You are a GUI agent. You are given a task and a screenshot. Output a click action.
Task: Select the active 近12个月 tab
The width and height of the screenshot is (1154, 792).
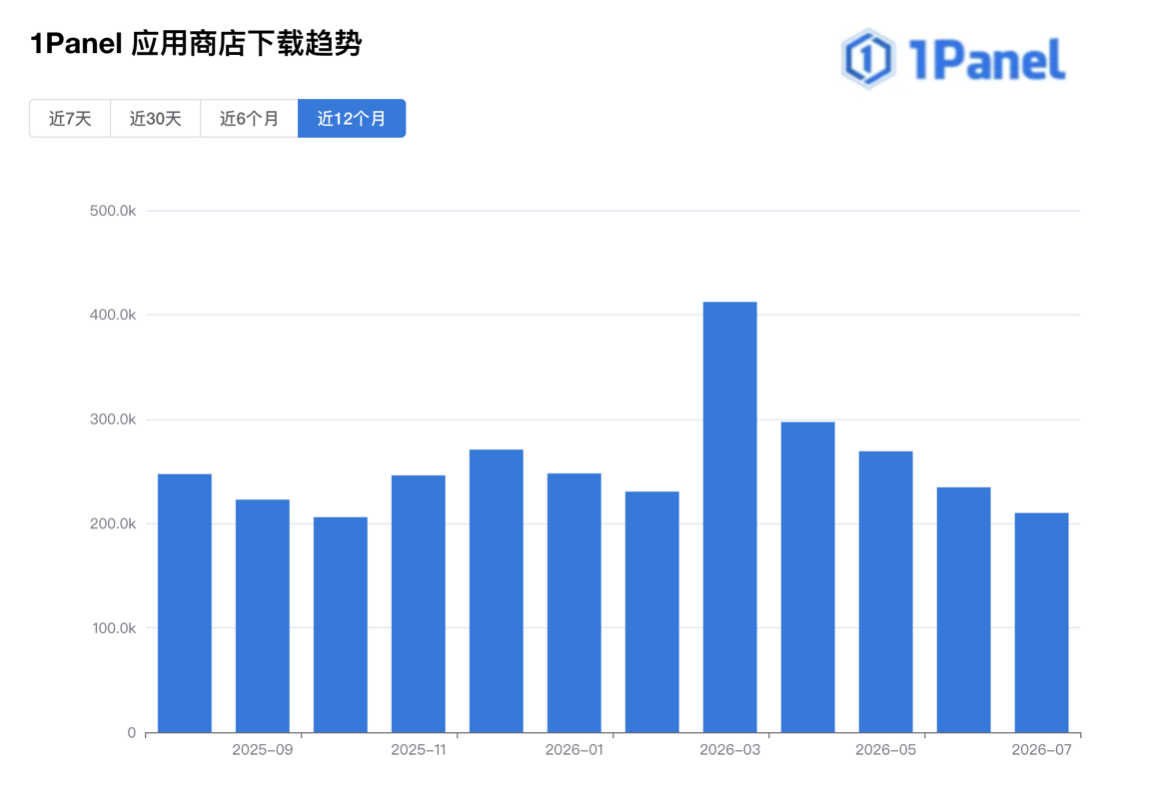pyautogui.click(x=352, y=119)
